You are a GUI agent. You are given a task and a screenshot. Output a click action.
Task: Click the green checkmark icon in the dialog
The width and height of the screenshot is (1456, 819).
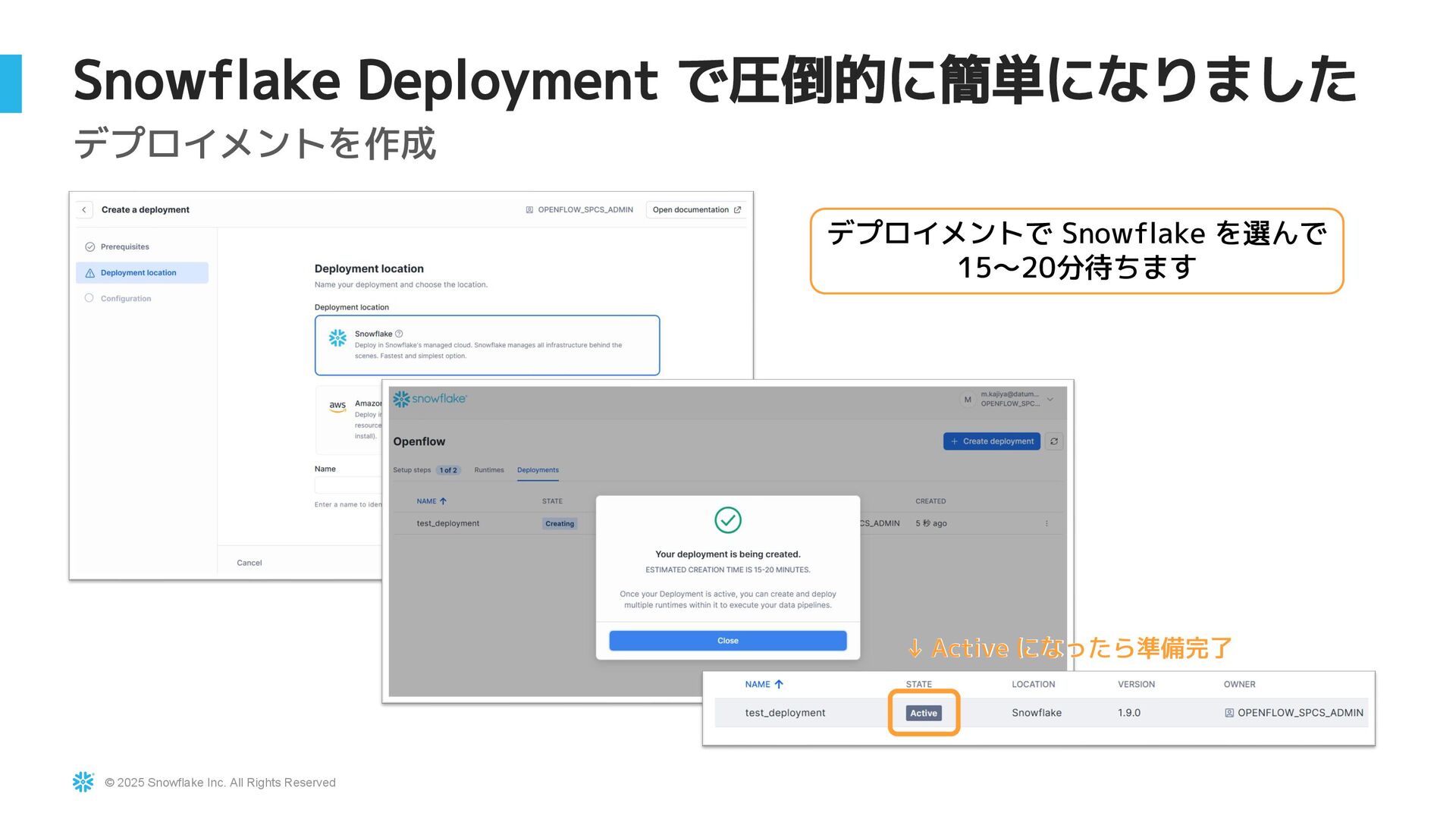pyautogui.click(x=727, y=520)
